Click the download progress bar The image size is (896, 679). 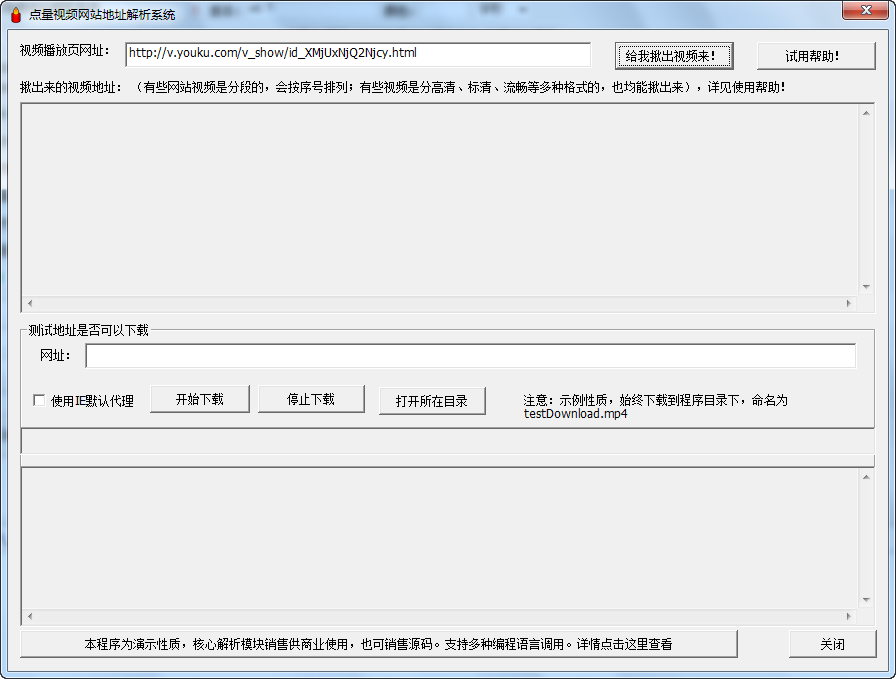[x=447, y=441]
